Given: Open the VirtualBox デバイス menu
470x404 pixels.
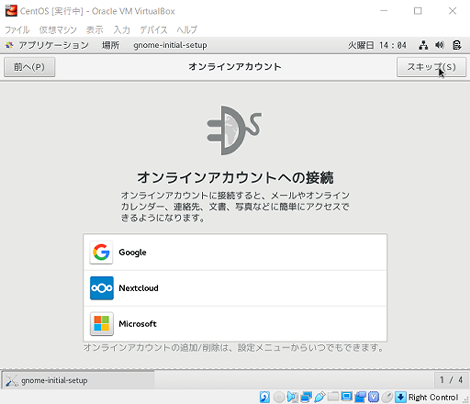Looking at the screenshot, I should coord(153,30).
